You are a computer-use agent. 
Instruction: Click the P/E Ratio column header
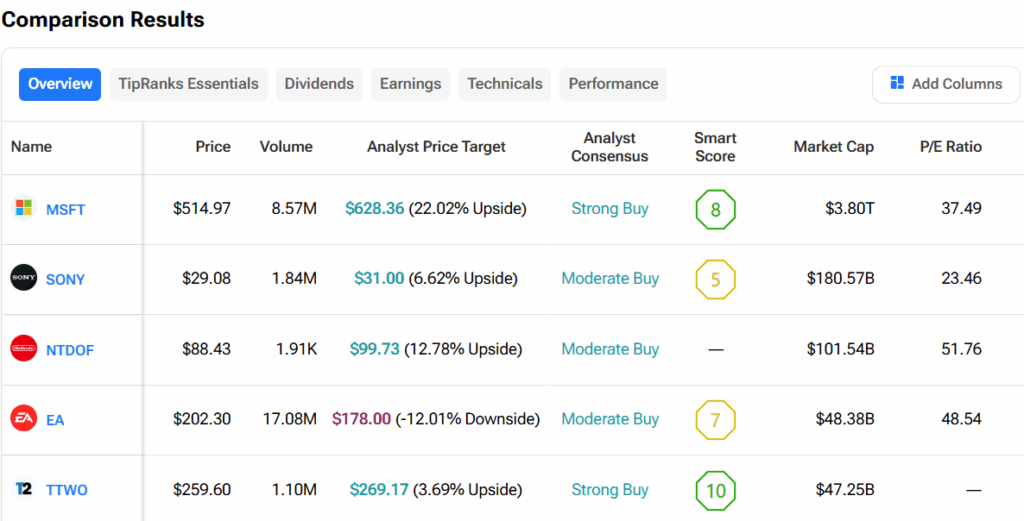950,147
